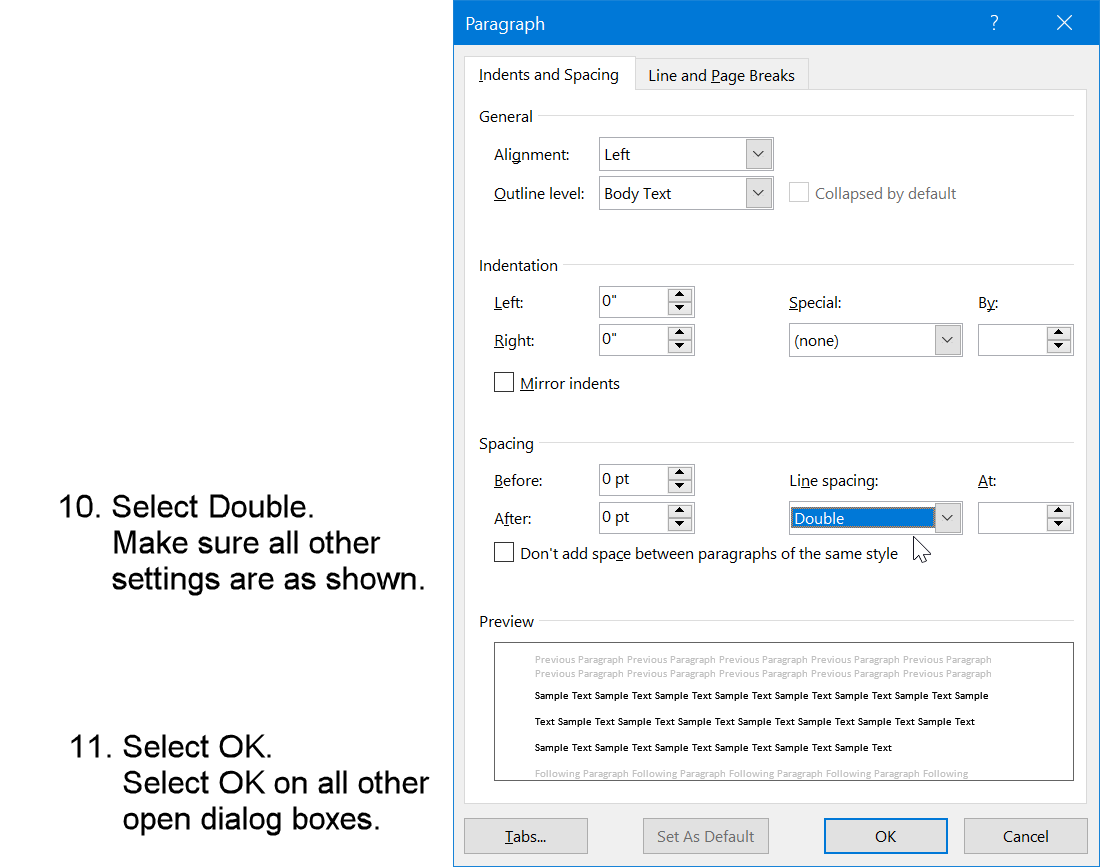1100x867 pixels.
Task: Click Set As Default
Action: click(x=705, y=836)
